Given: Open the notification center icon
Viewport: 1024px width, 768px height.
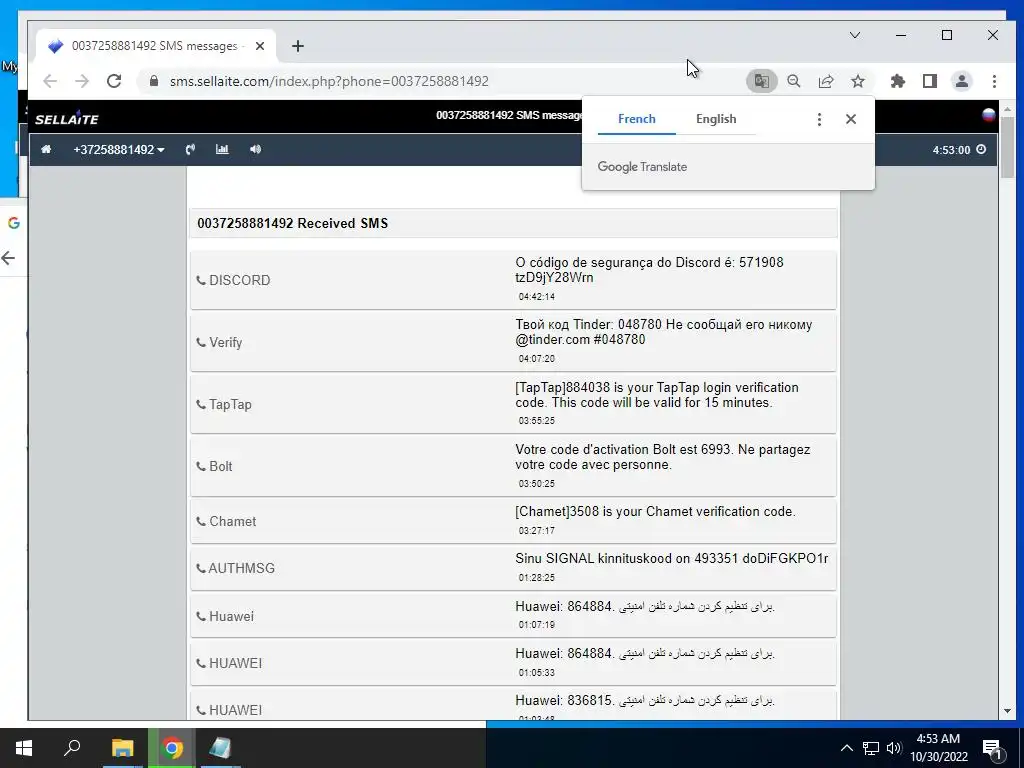Looking at the screenshot, I should point(992,749).
